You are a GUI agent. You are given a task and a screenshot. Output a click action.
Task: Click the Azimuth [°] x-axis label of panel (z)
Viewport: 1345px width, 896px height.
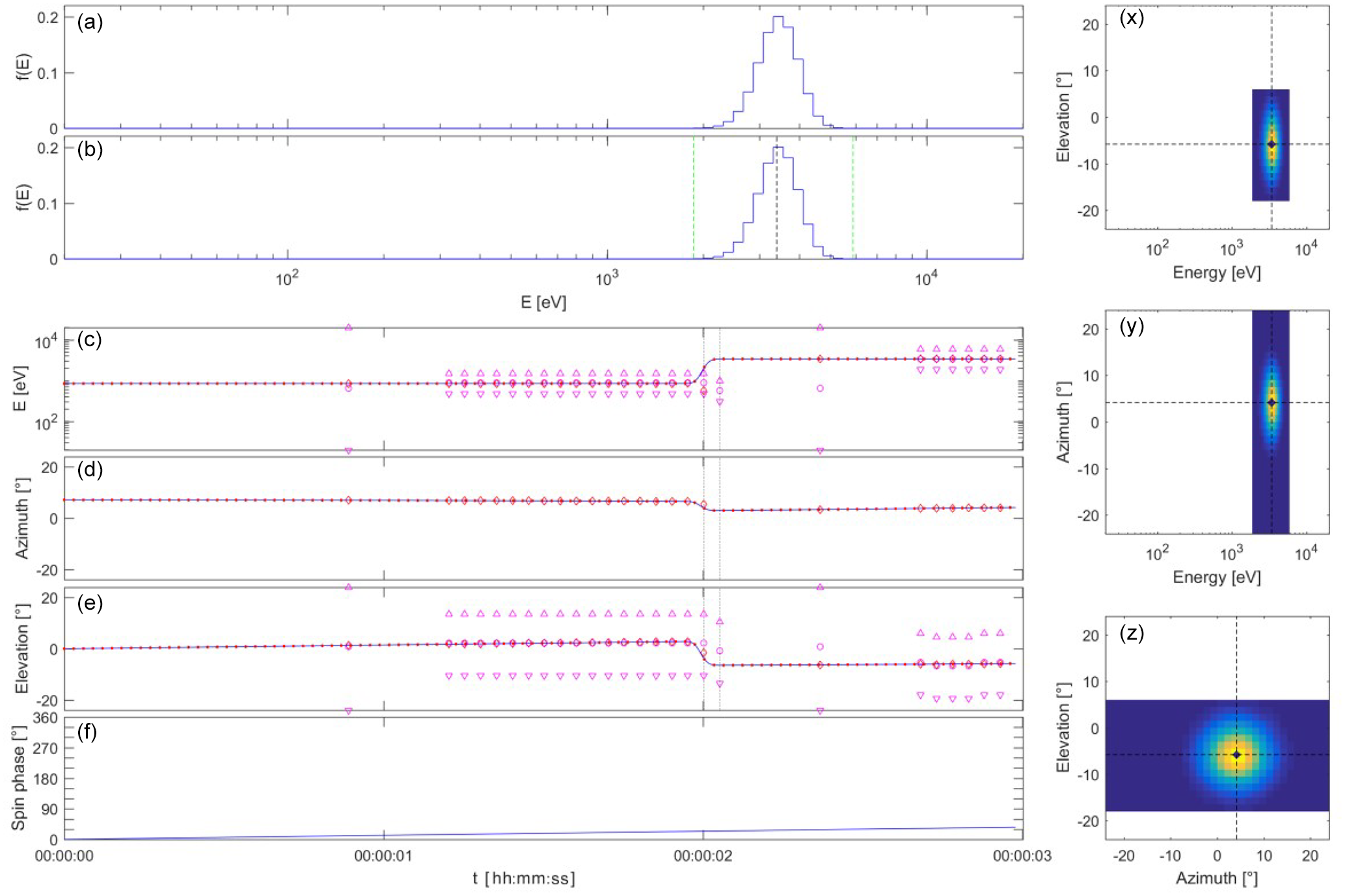pos(1216,878)
